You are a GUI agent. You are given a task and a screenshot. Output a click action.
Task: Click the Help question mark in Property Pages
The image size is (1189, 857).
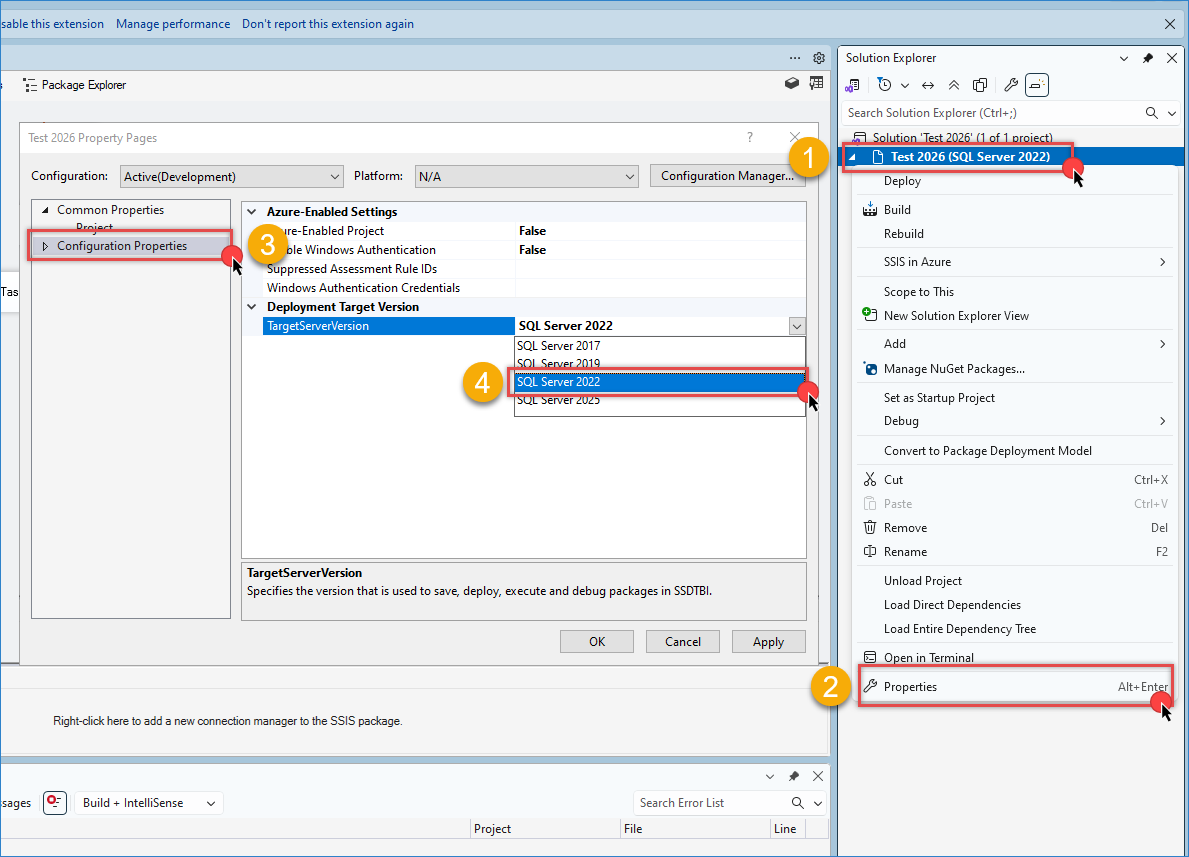(749, 137)
